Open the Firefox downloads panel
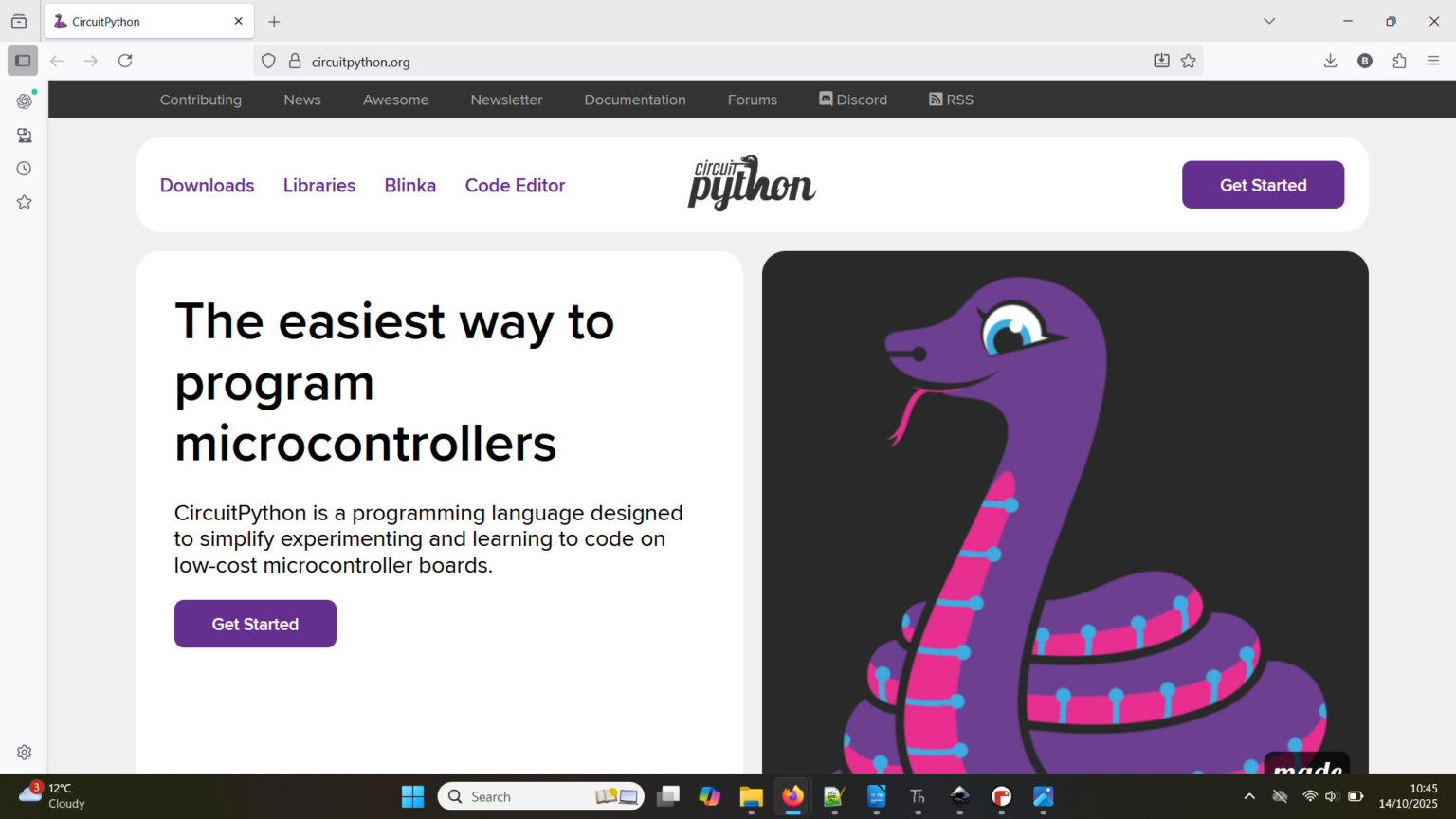Viewport: 1456px width, 819px height. click(1330, 61)
